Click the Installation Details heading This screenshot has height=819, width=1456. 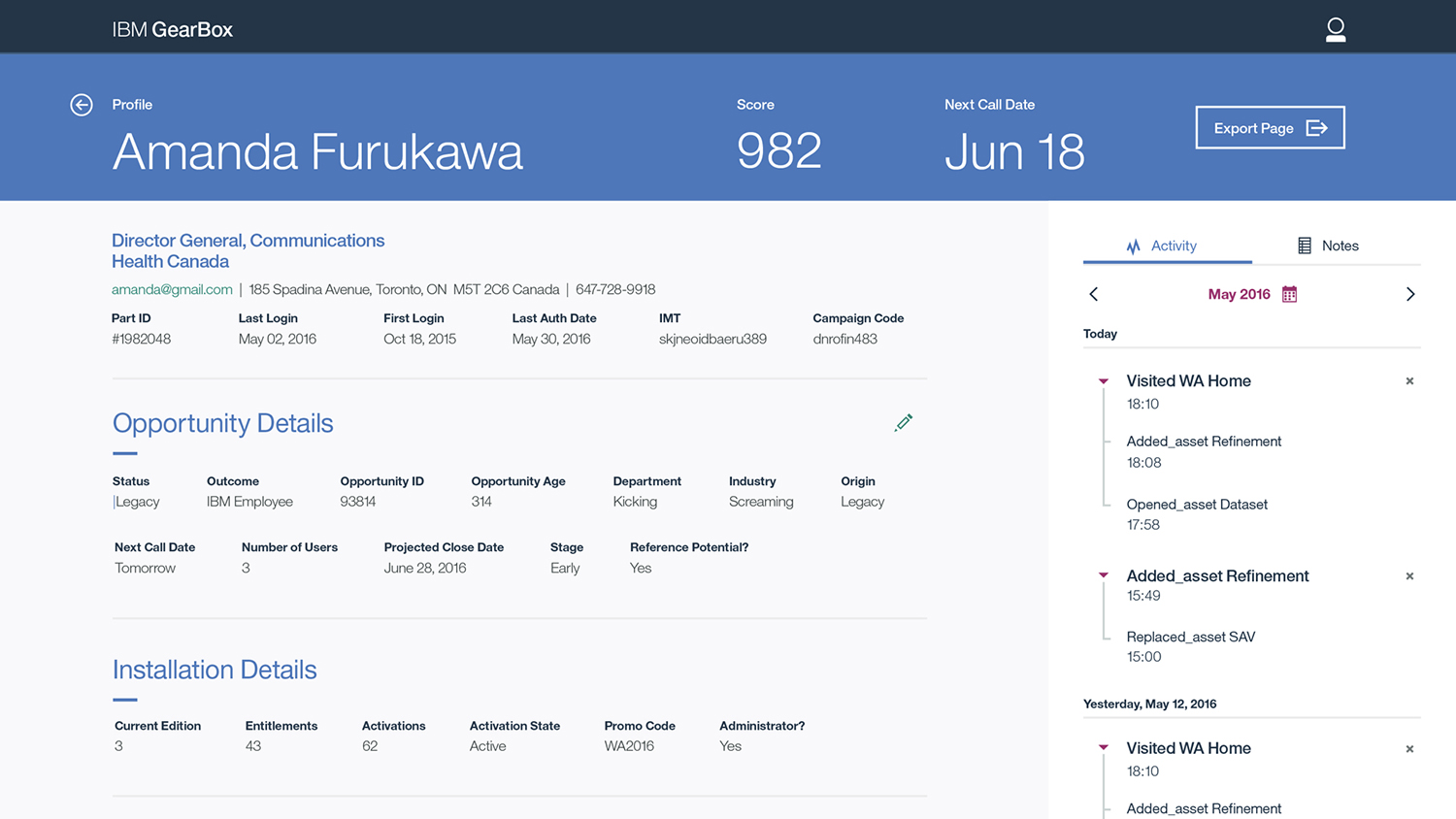coord(215,670)
